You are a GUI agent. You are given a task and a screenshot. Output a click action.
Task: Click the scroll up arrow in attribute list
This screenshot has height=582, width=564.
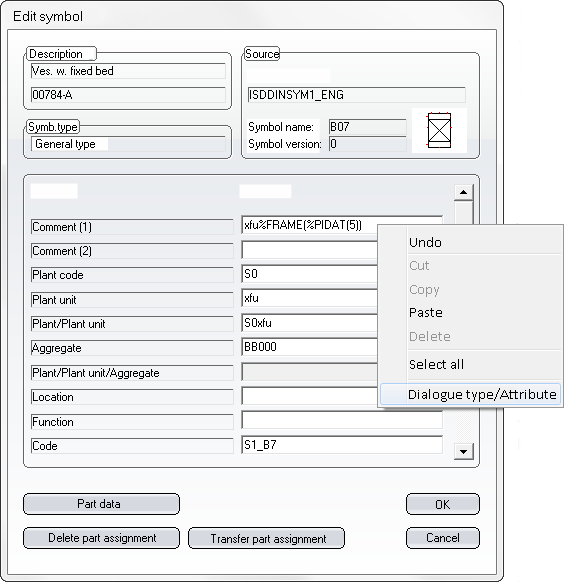point(463,192)
